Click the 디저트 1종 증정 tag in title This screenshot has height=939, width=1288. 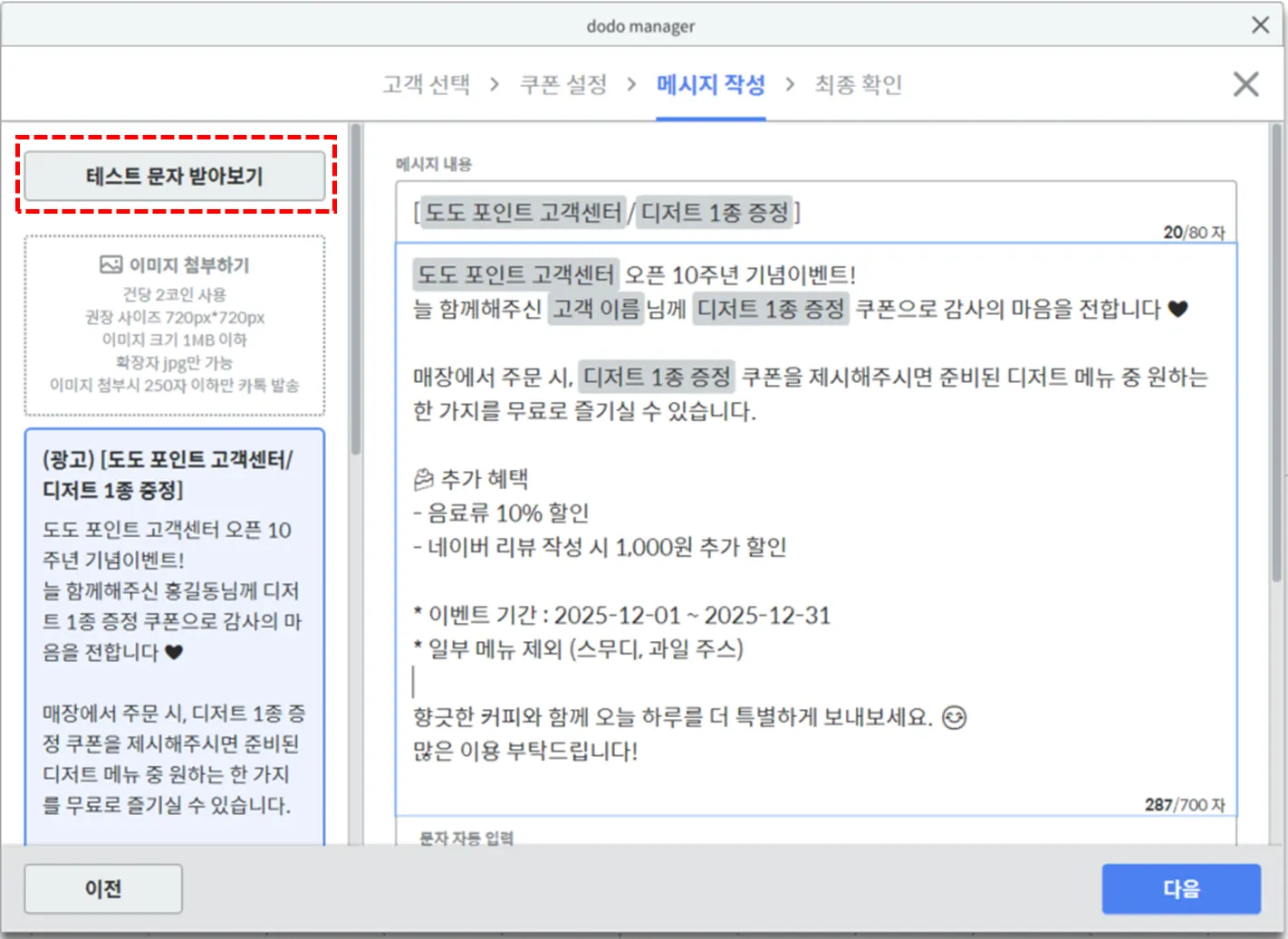(x=715, y=212)
